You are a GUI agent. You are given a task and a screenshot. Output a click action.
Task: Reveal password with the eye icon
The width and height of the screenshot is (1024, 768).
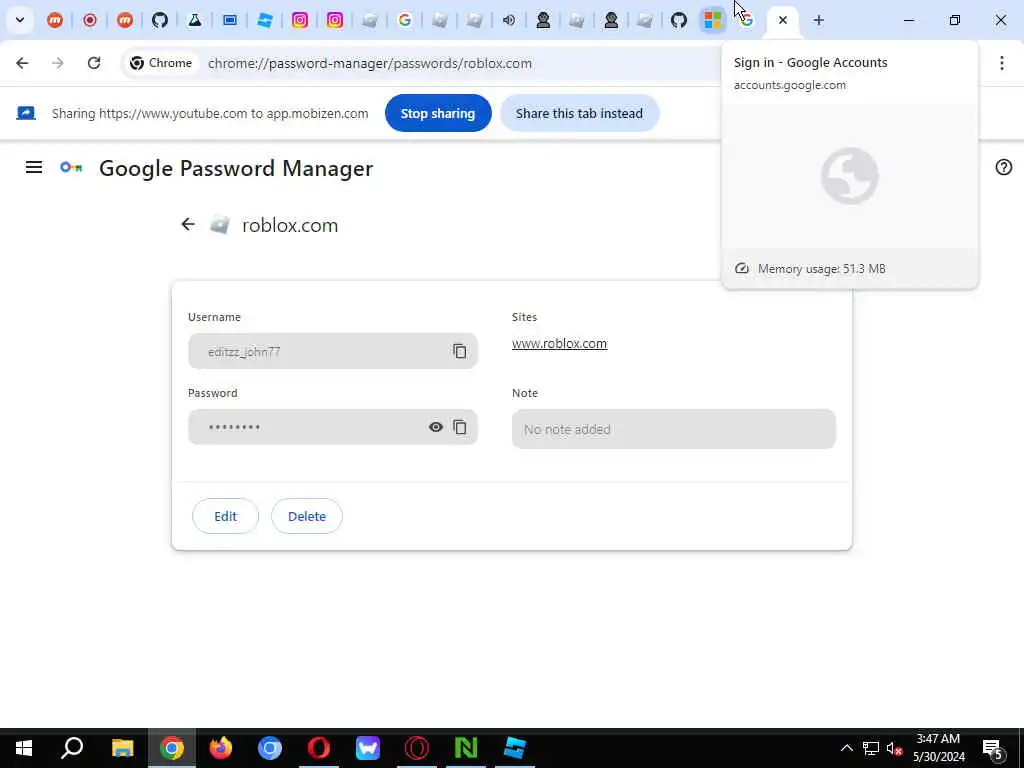pos(436,427)
